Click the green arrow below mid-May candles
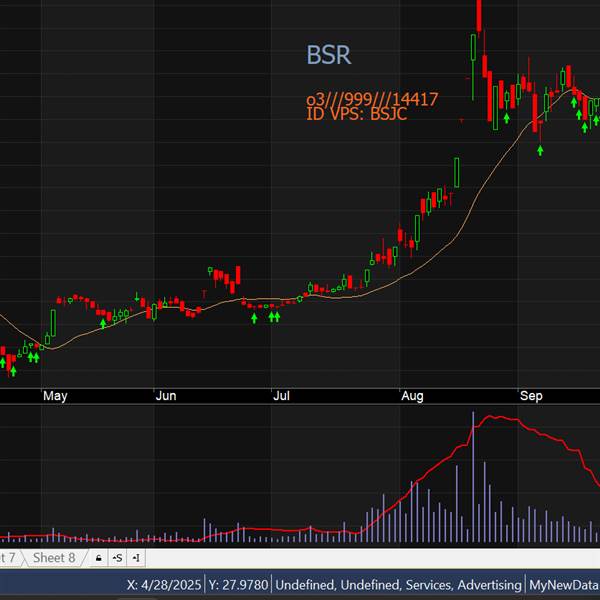The image size is (600, 600). click(103, 323)
